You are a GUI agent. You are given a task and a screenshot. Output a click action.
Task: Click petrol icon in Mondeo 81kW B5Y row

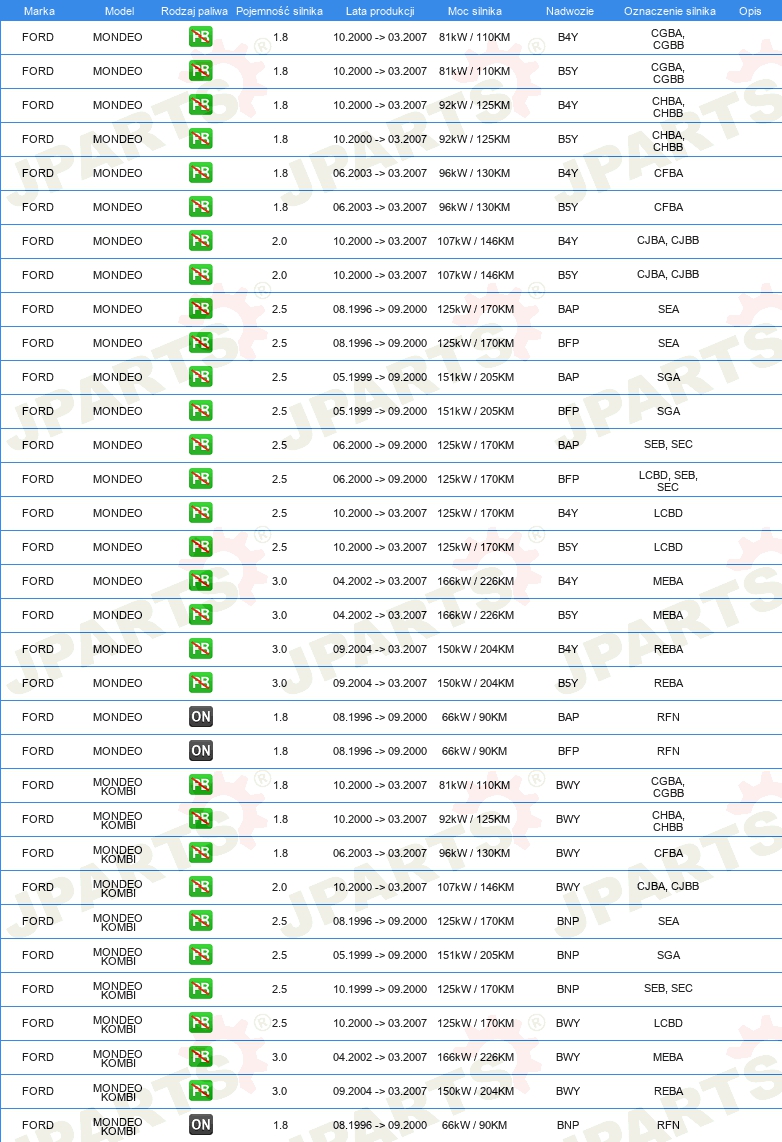[x=200, y=71]
